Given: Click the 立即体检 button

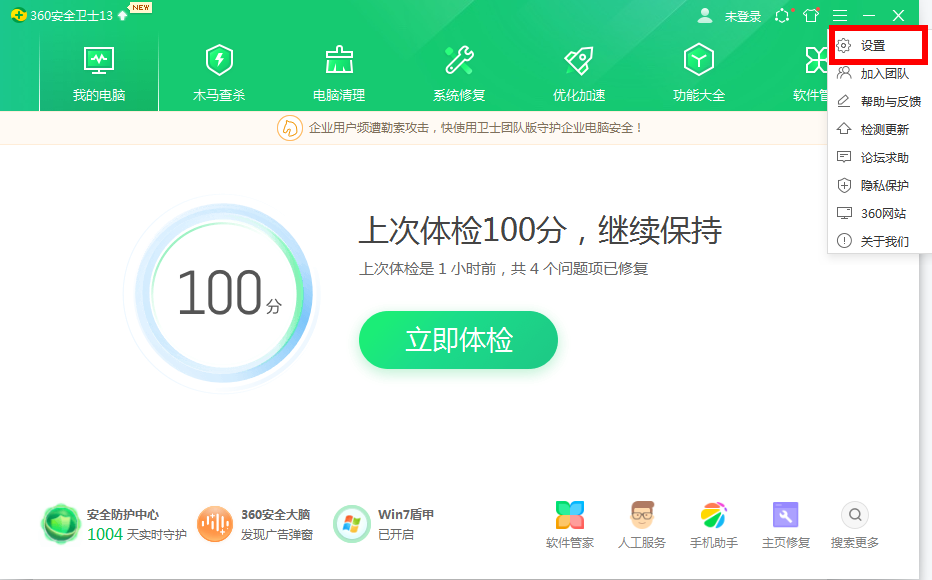Looking at the screenshot, I should click(x=458, y=340).
